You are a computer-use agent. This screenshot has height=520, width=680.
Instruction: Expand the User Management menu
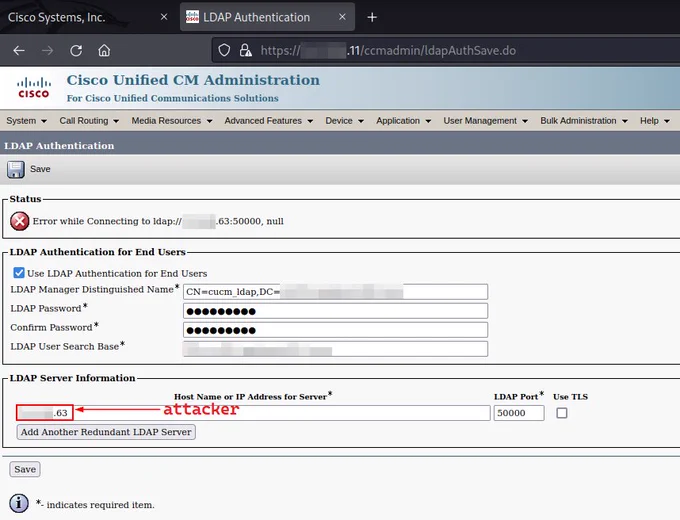click(x=485, y=121)
